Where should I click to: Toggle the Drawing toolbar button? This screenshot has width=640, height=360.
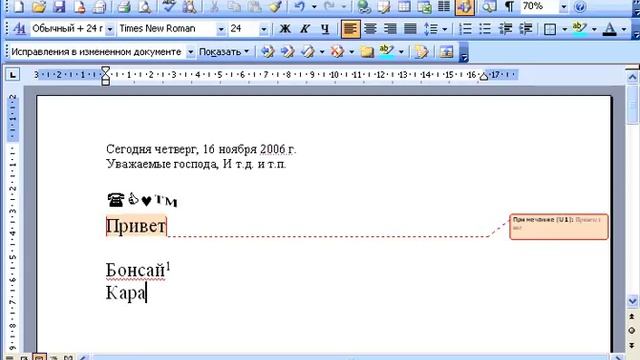[x=464, y=6]
